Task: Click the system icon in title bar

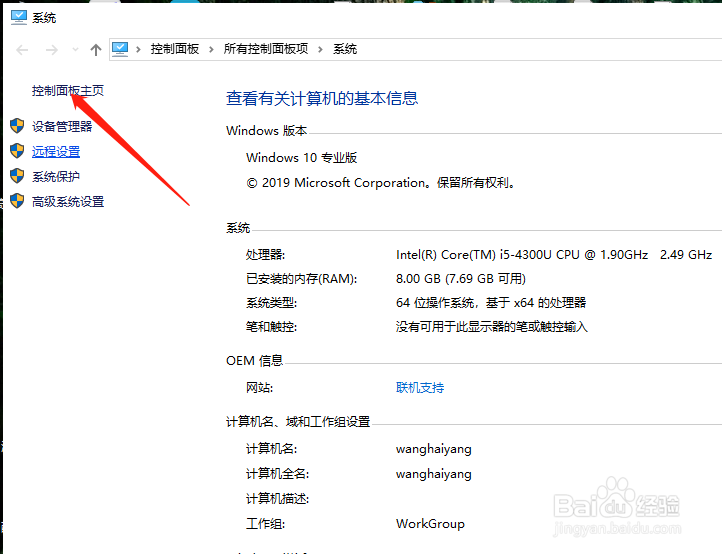Action: 19,17
